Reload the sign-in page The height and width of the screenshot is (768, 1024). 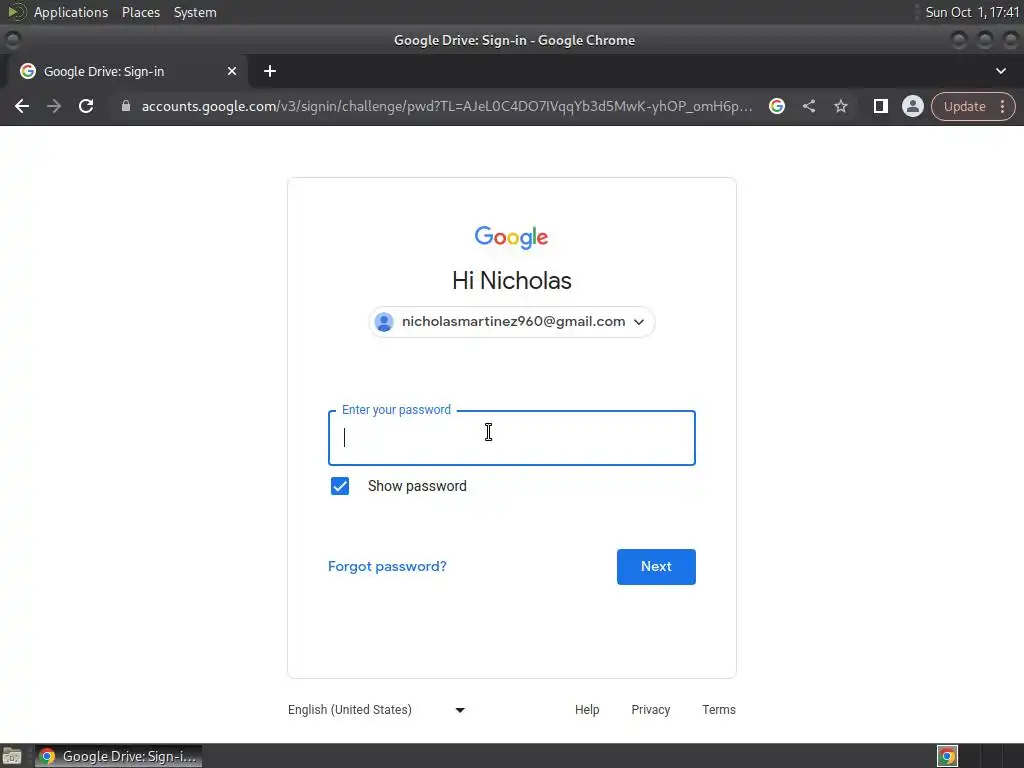click(86, 106)
